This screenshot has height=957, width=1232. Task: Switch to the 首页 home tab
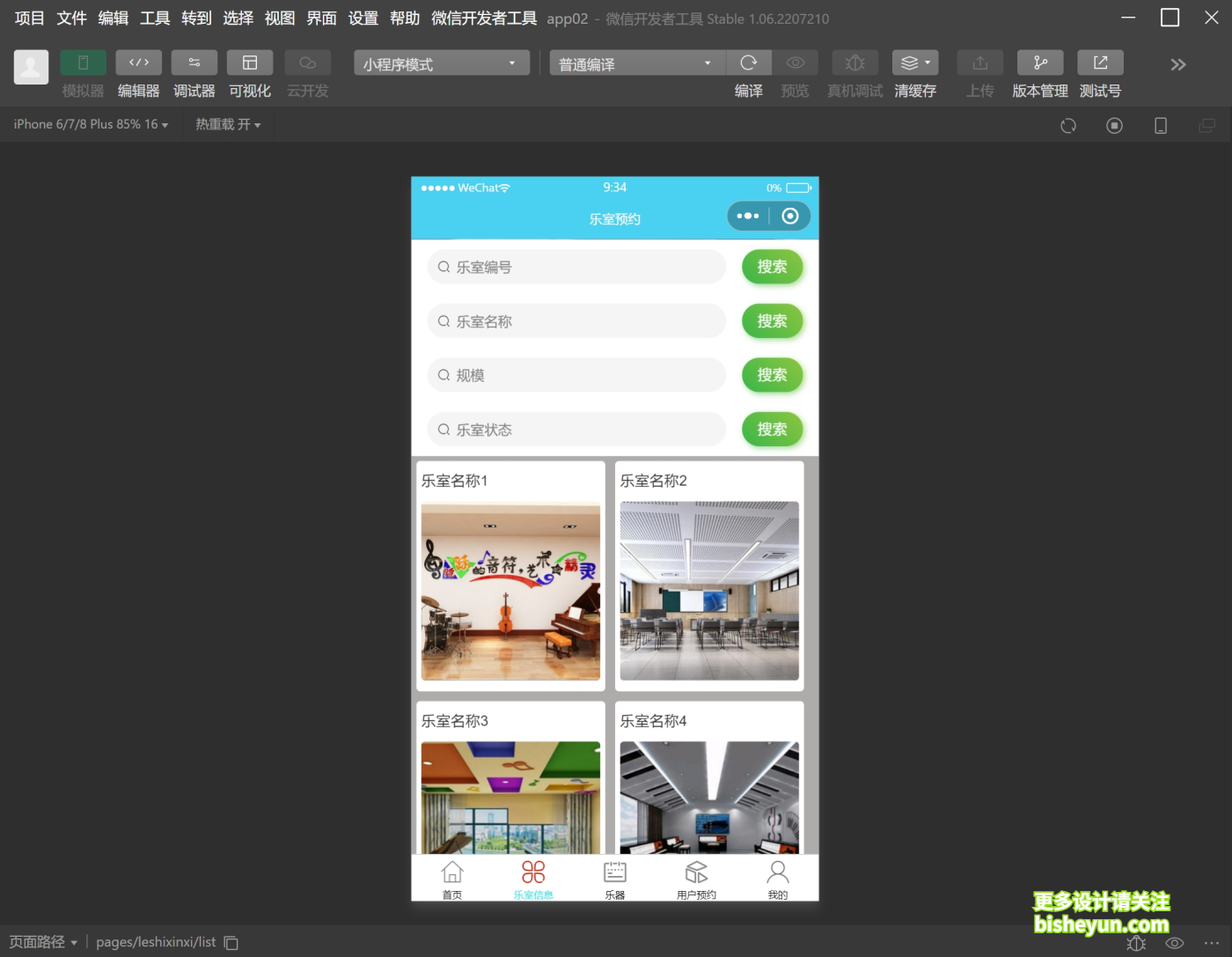tap(452, 879)
